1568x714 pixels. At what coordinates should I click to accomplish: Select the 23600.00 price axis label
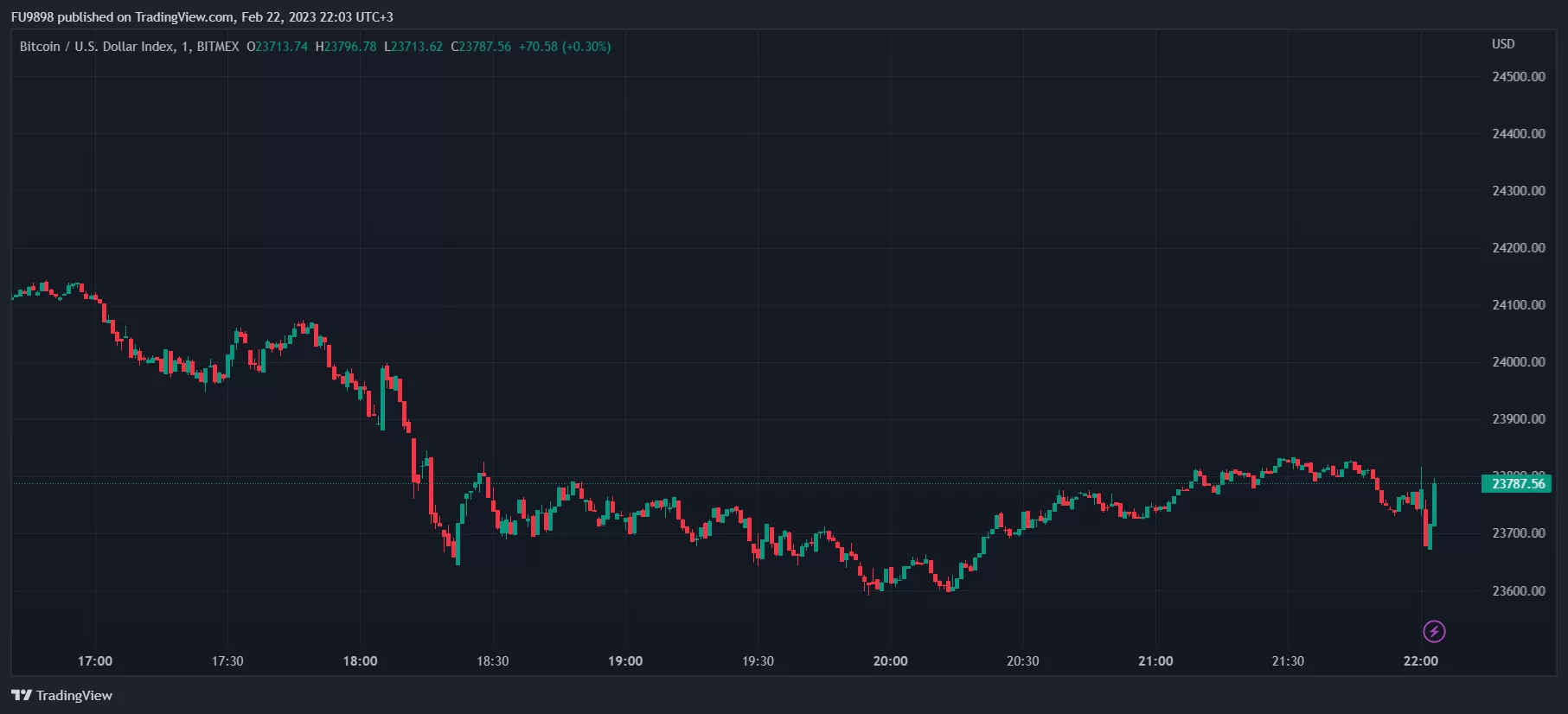tap(1518, 591)
